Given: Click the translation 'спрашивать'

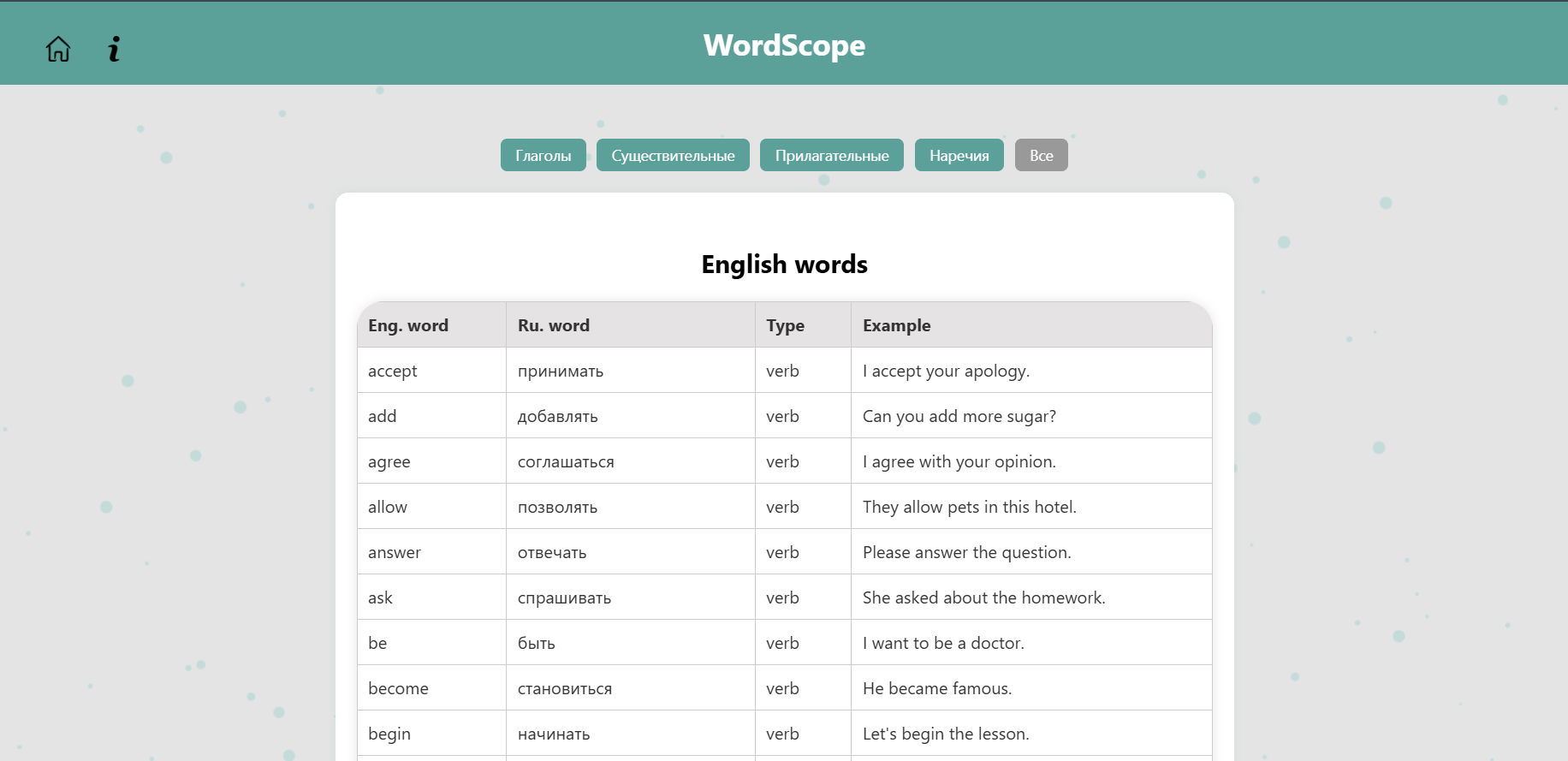Looking at the screenshot, I should [x=565, y=598].
